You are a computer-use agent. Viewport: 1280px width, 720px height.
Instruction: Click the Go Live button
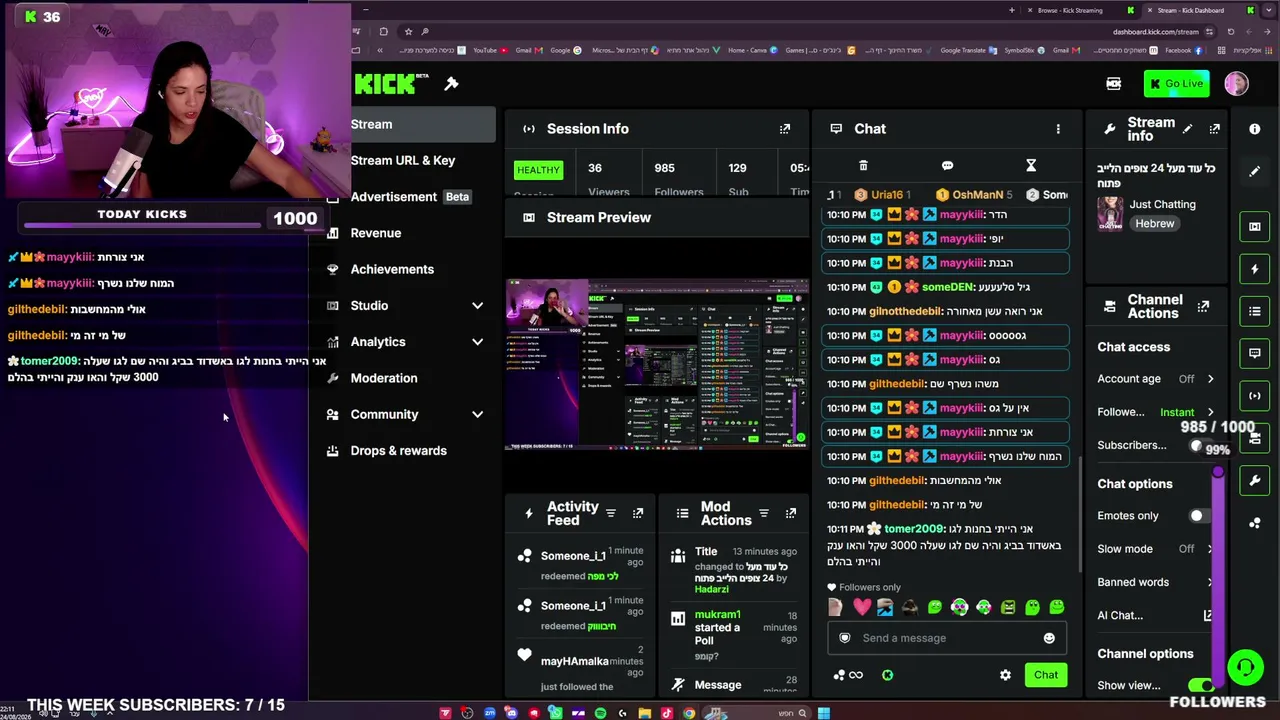pyautogui.click(x=1177, y=84)
